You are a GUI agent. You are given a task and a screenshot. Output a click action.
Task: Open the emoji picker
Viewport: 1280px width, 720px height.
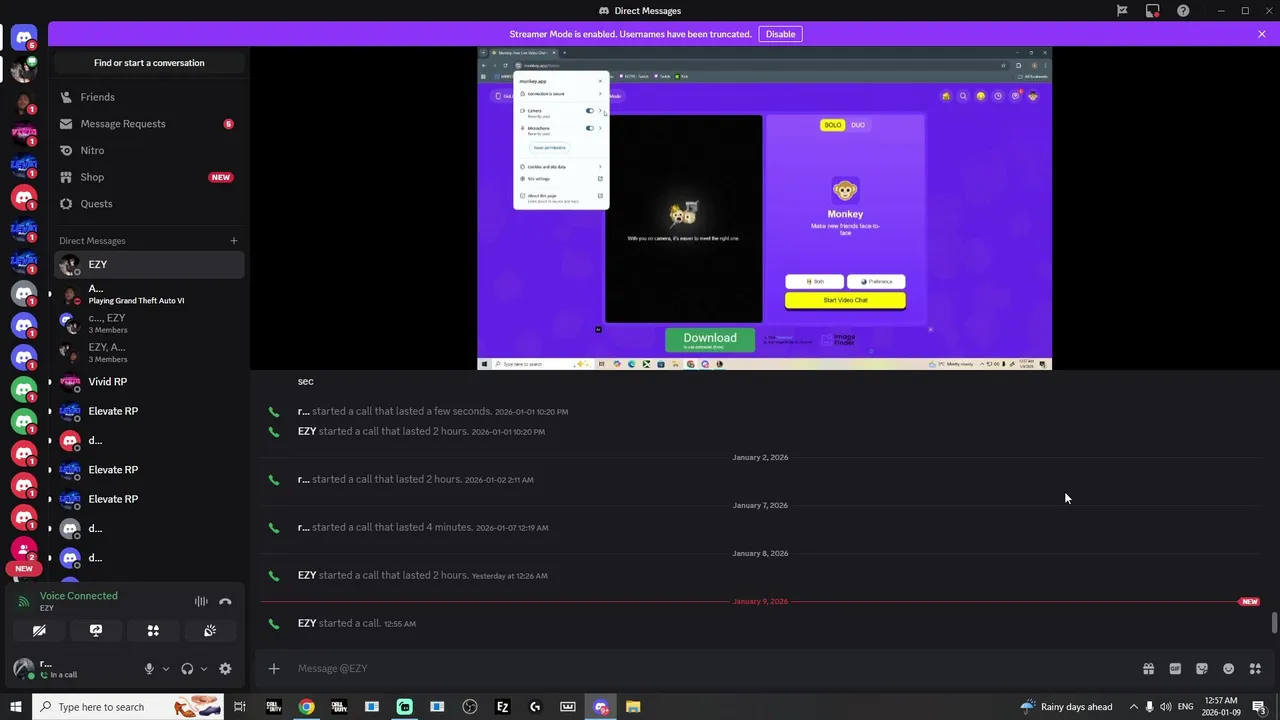click(x=1228, y=669)
